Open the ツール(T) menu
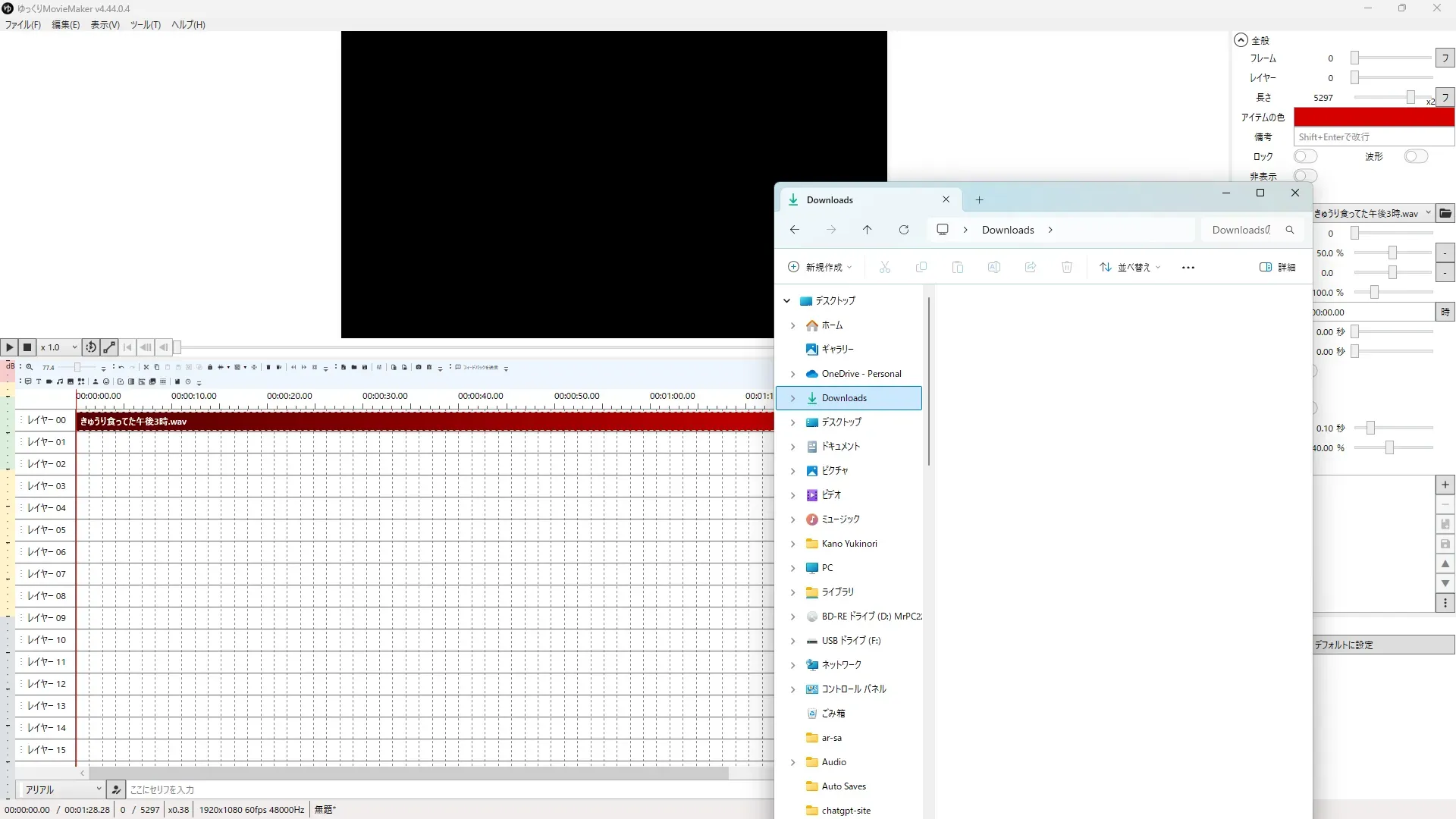This screenshot has width=1456, height=819. [x=145, y=24]
